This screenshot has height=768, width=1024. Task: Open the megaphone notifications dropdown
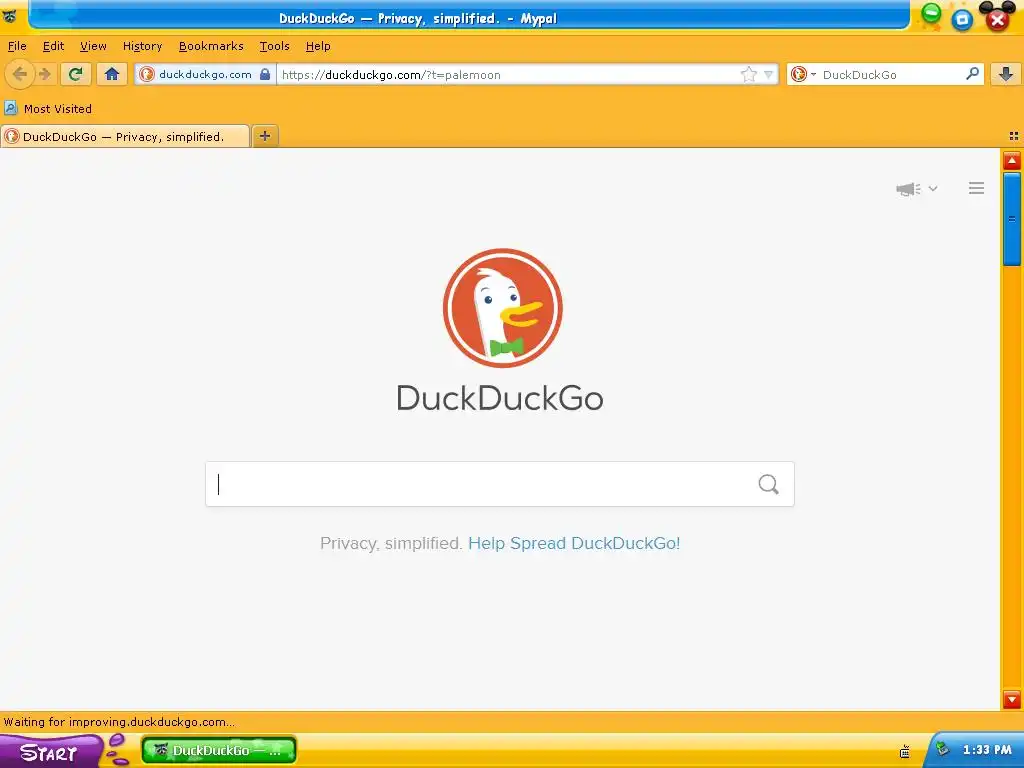coord(917,189)
